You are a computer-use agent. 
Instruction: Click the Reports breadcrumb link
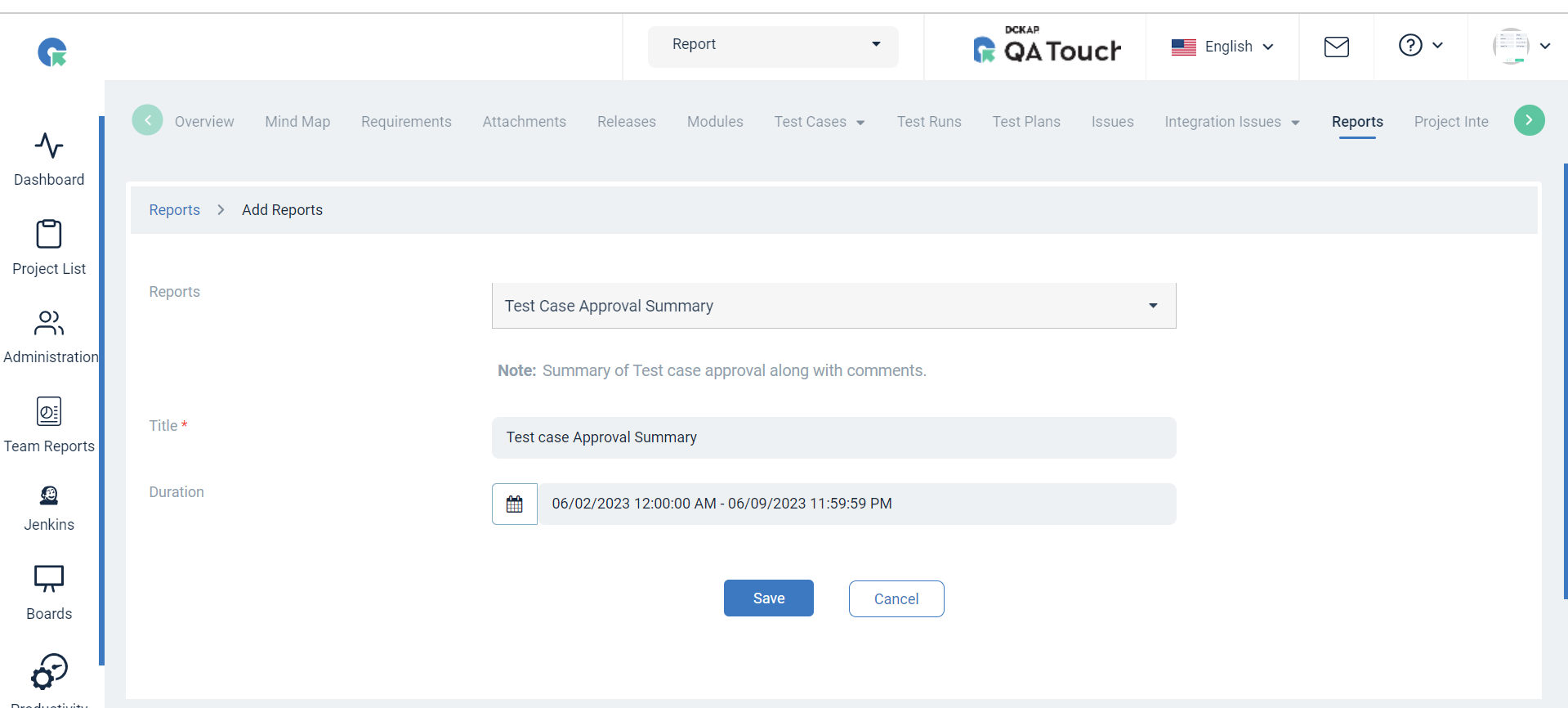coord(174,210)
